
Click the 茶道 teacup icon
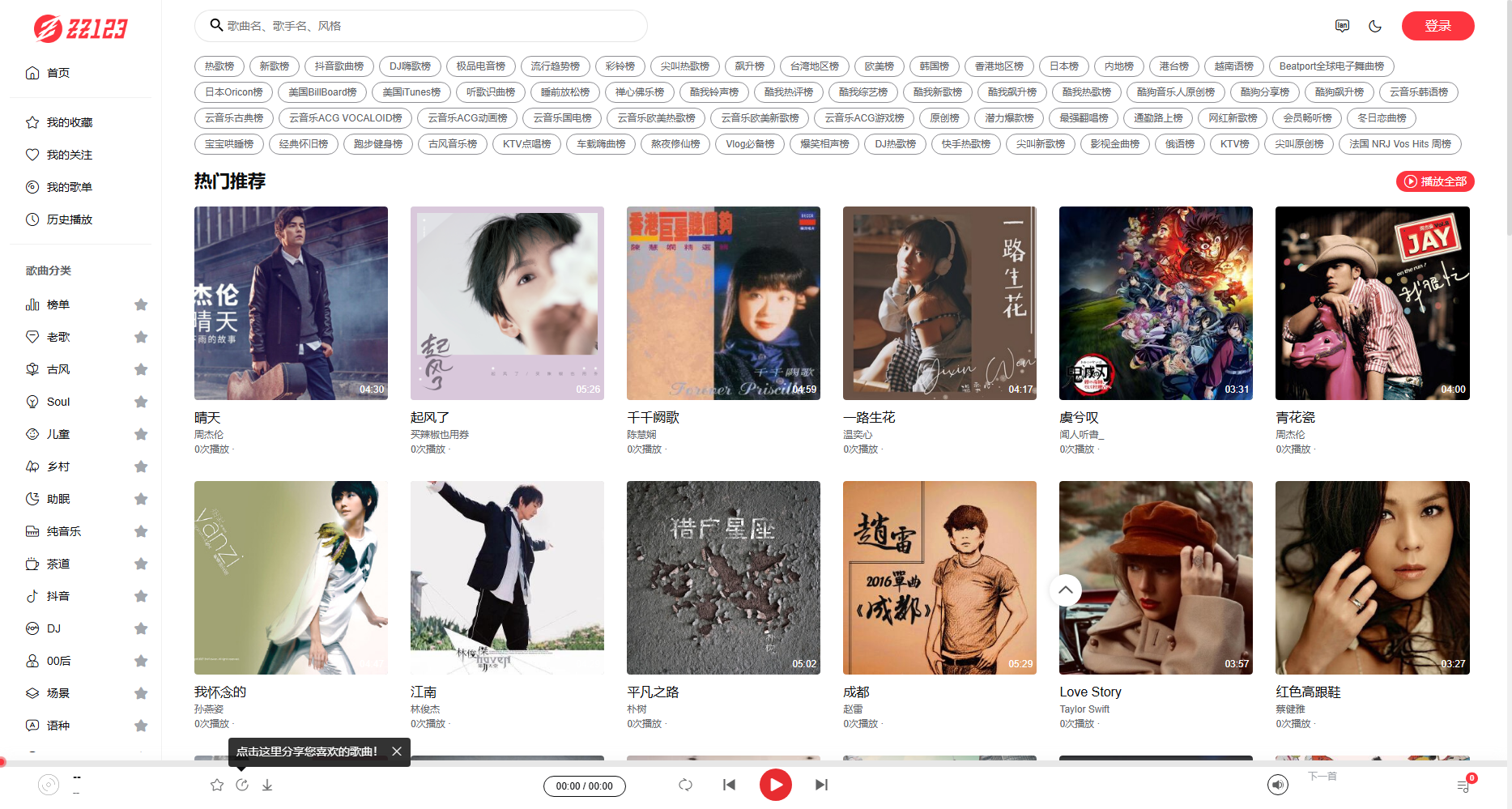pyautogui.click(x=32, y=564)
